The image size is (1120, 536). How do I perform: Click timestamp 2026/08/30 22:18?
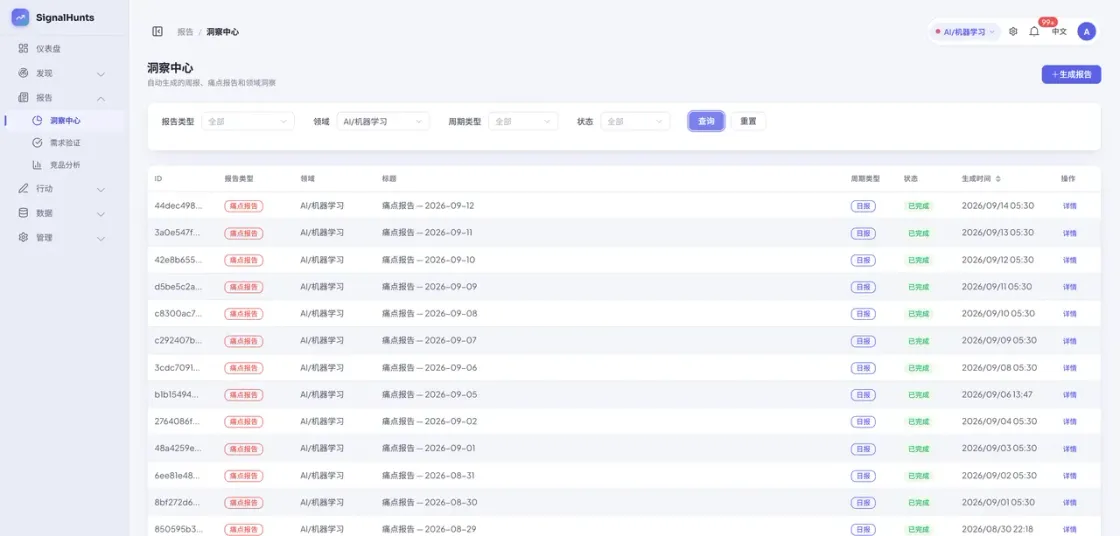coord(999,530)
